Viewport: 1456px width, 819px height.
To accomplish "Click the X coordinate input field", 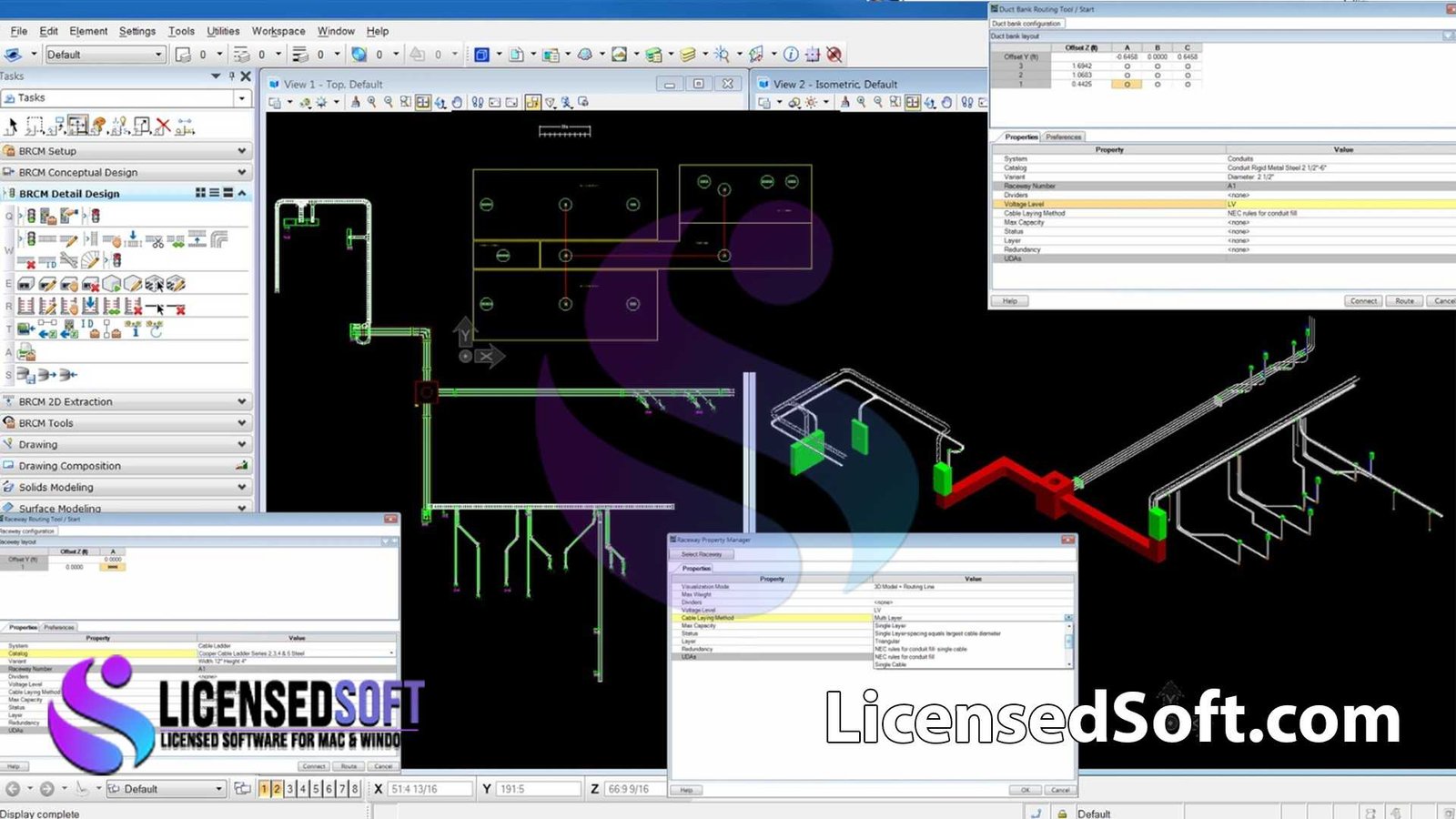I will click(430, 789).
